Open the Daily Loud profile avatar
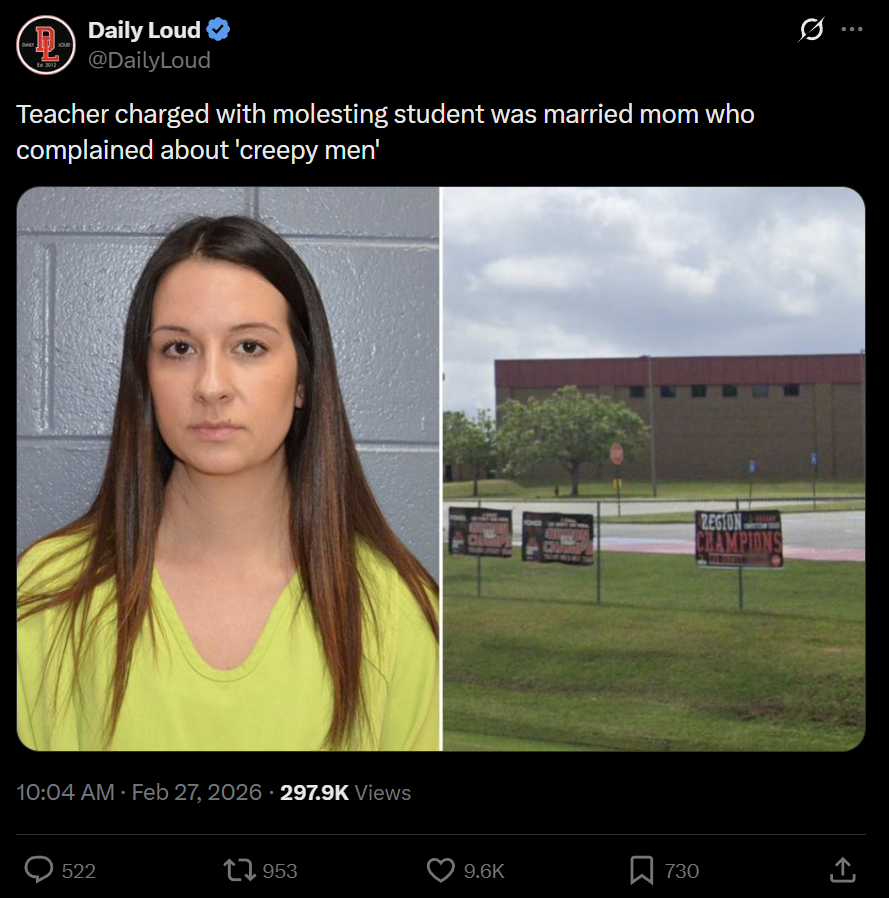This screenshot has width=889, height=898. coord(46,45)
